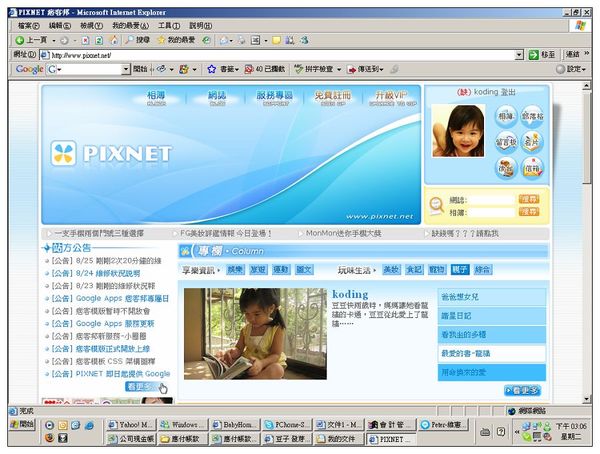
Task: Go to Home via house icon
Action: tap(114, 40)
